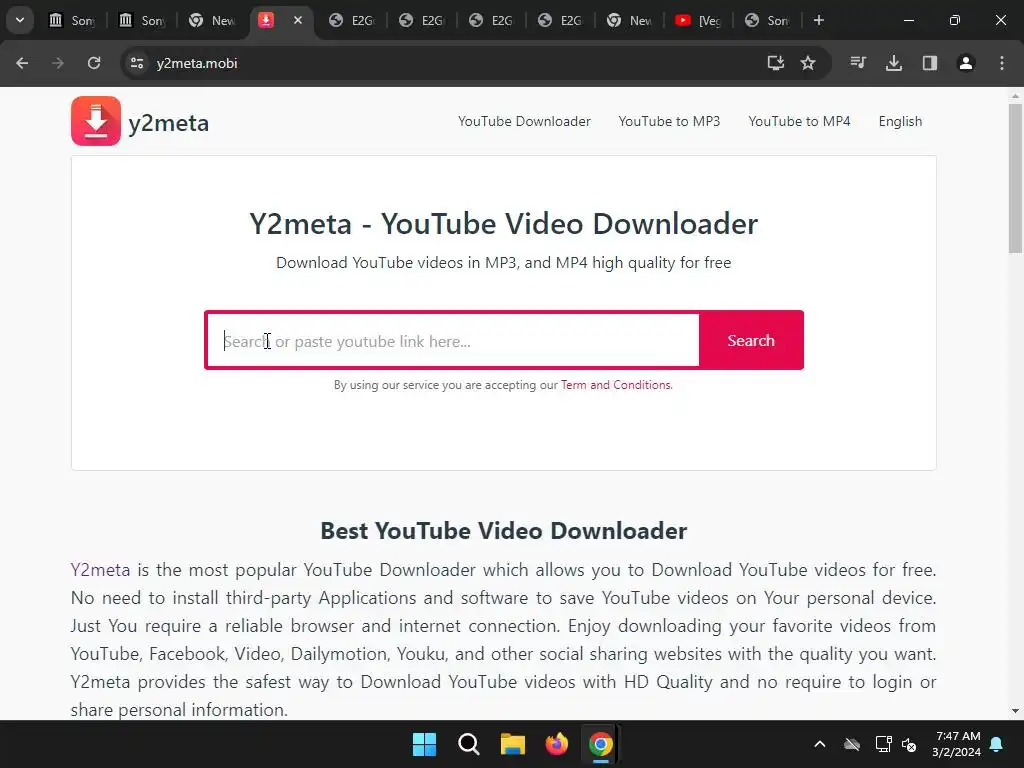Go forward to the next page
Viewport: 1024px width, 768px height.
58,63
